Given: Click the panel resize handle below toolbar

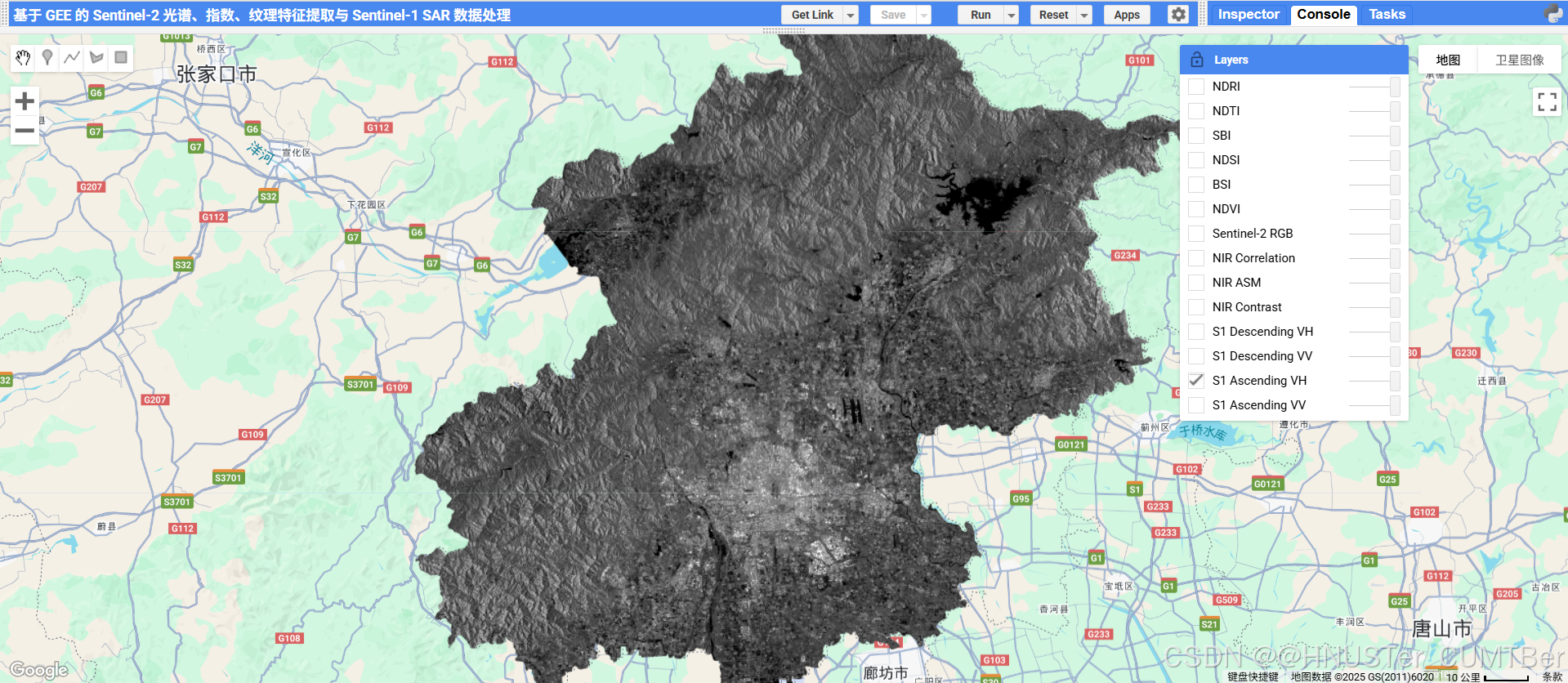Looking at the screenshot, I should tap(784, 30).
